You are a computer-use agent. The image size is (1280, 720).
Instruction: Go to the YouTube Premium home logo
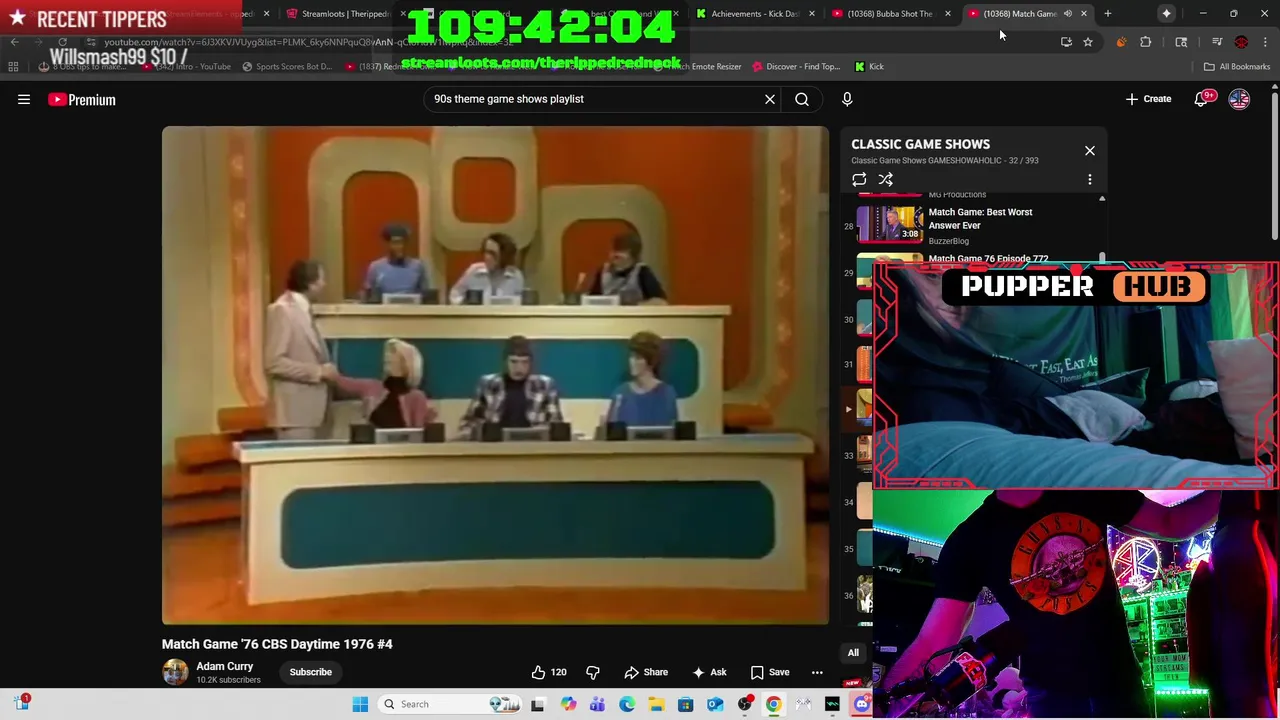82,100
